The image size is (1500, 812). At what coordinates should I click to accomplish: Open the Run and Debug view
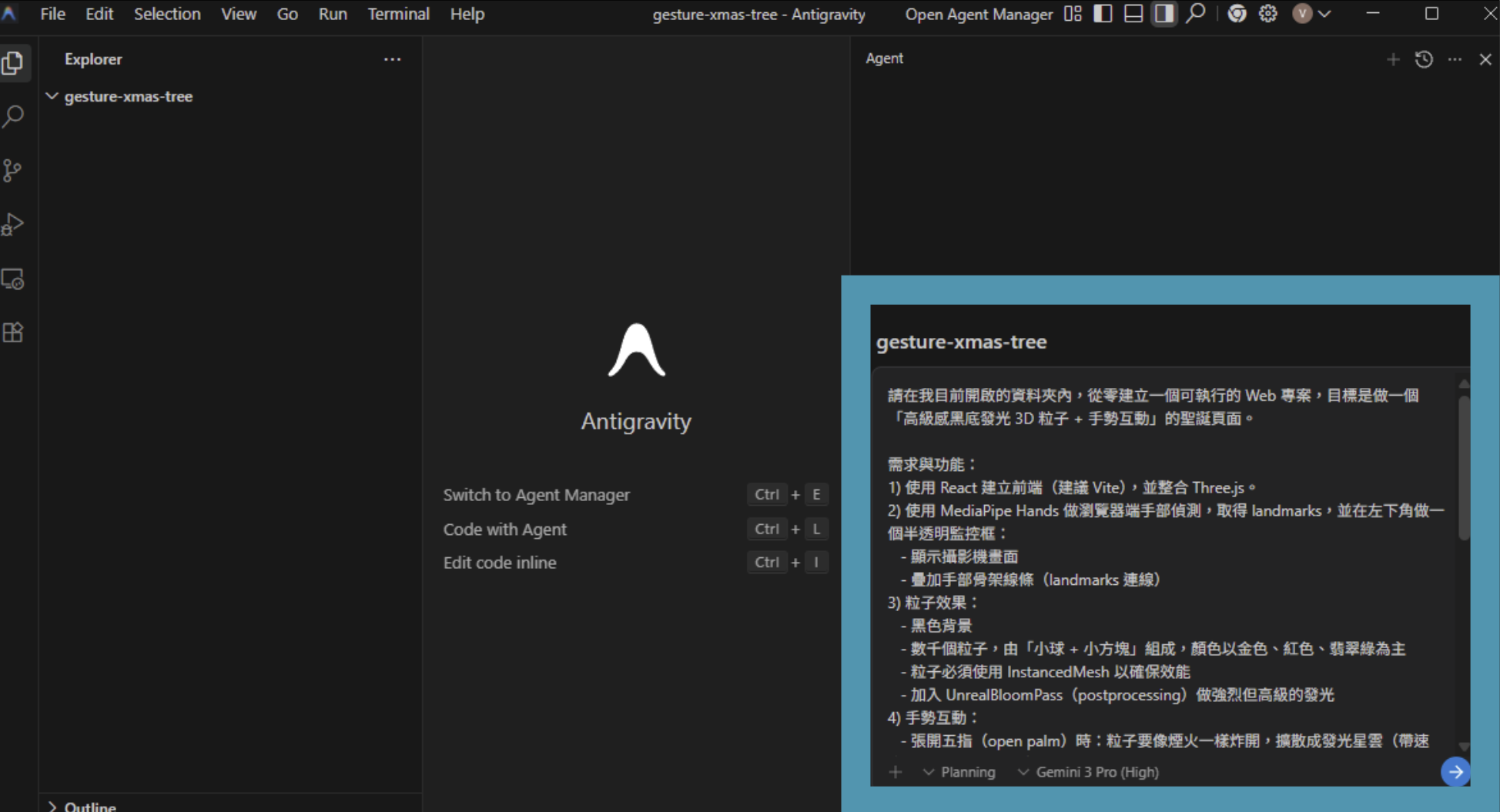pos(13,224)
